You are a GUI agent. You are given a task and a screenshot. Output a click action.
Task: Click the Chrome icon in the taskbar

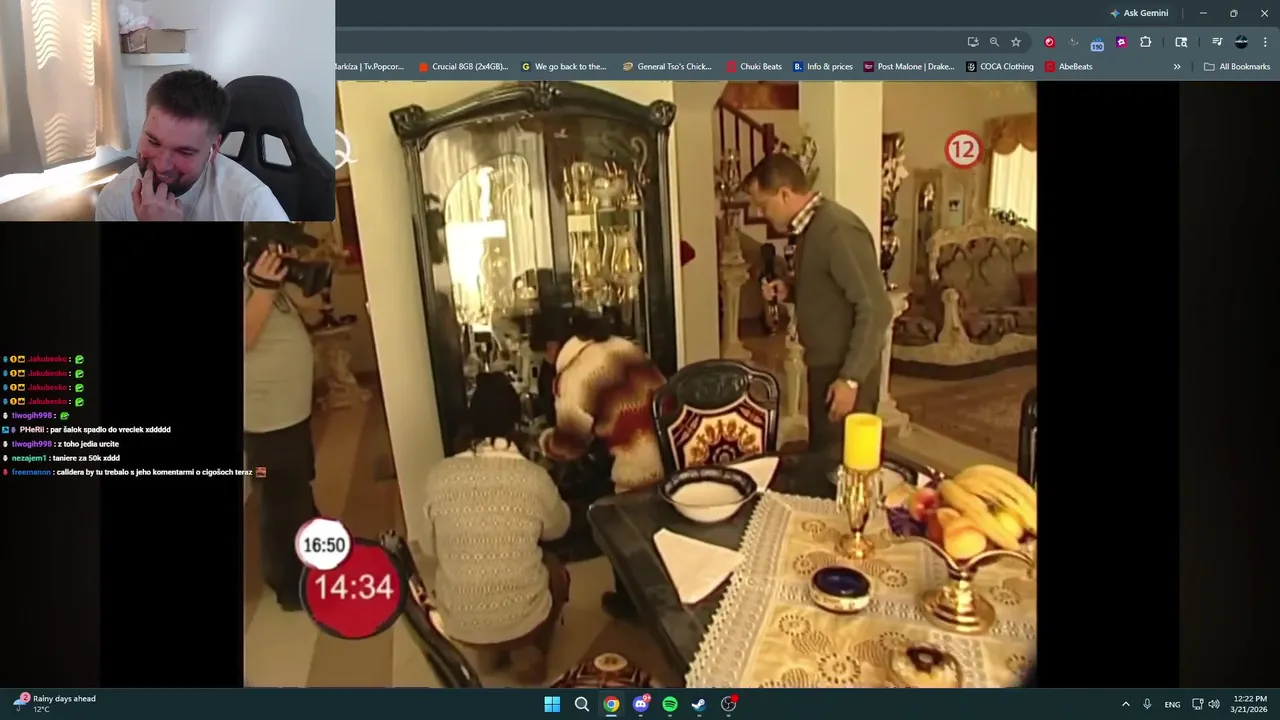tap(611, 704)
